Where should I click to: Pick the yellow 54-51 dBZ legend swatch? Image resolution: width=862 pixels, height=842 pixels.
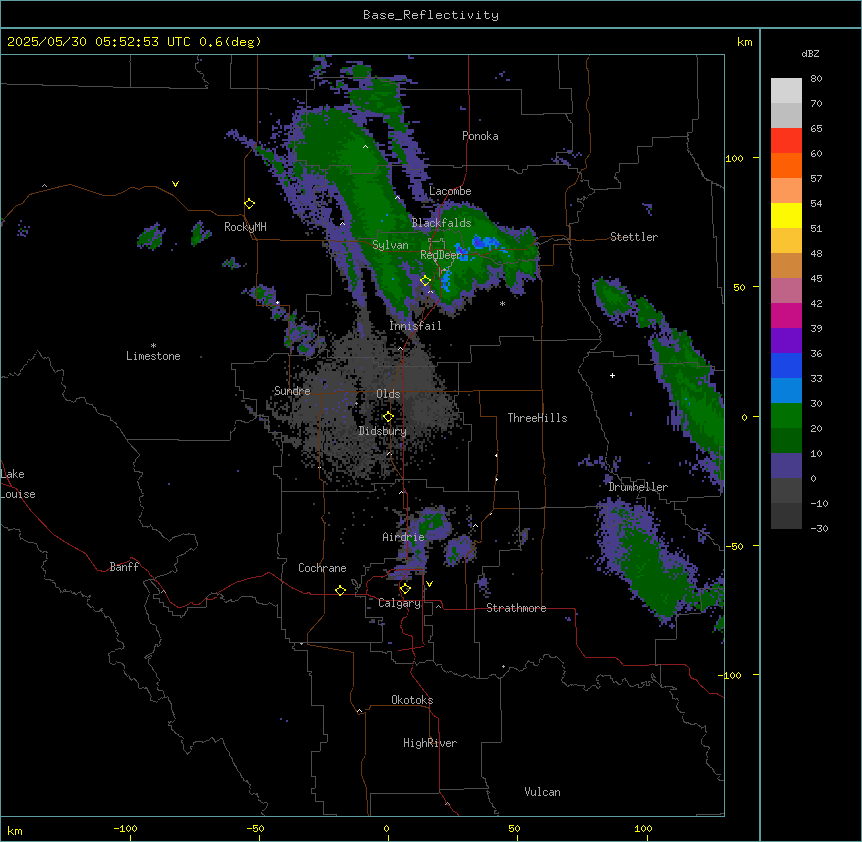pos(786,215)
